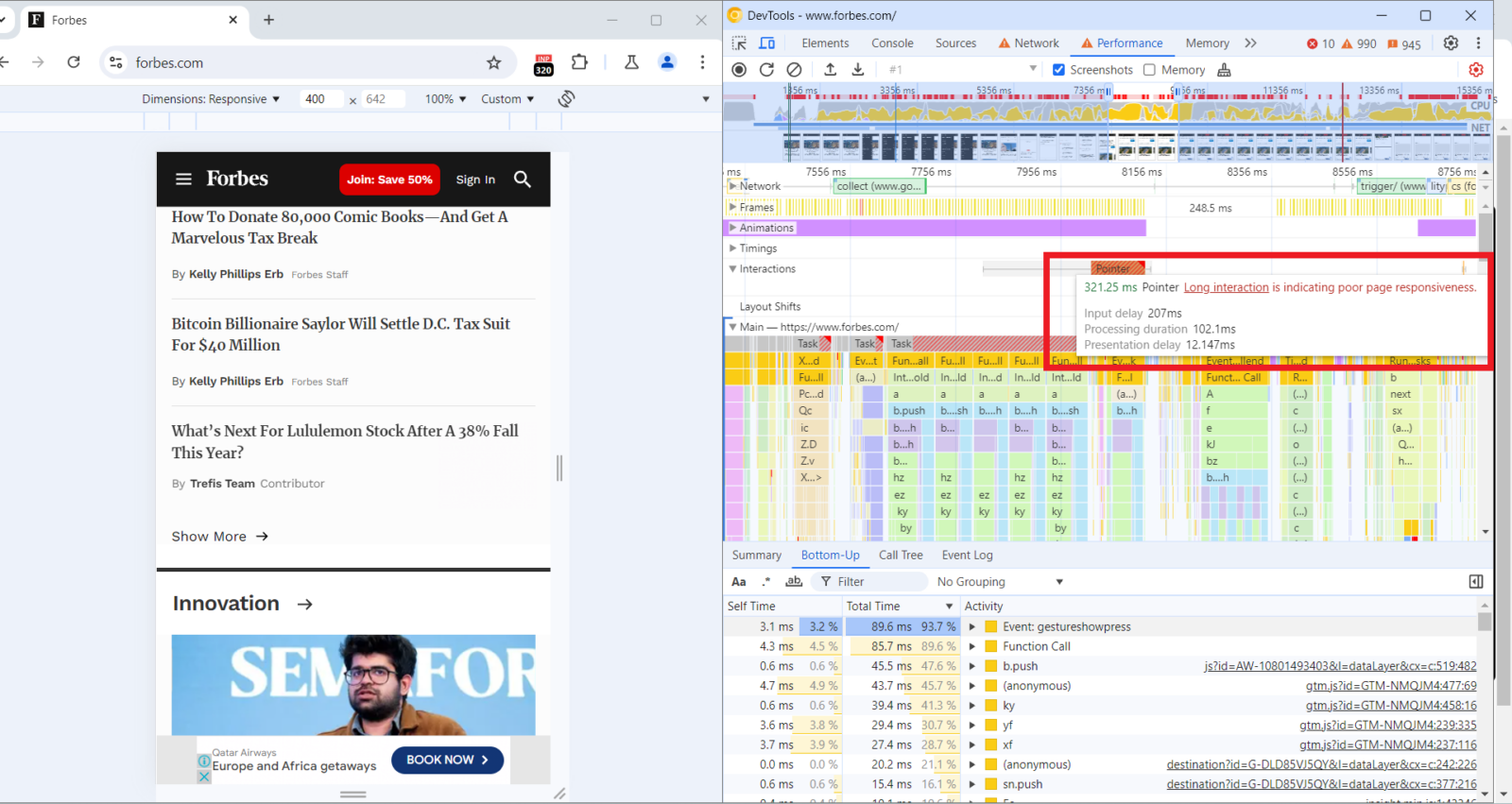Open the Console panel tab
The height and width of the screenshot is (804, 1512).
(892, 43)
